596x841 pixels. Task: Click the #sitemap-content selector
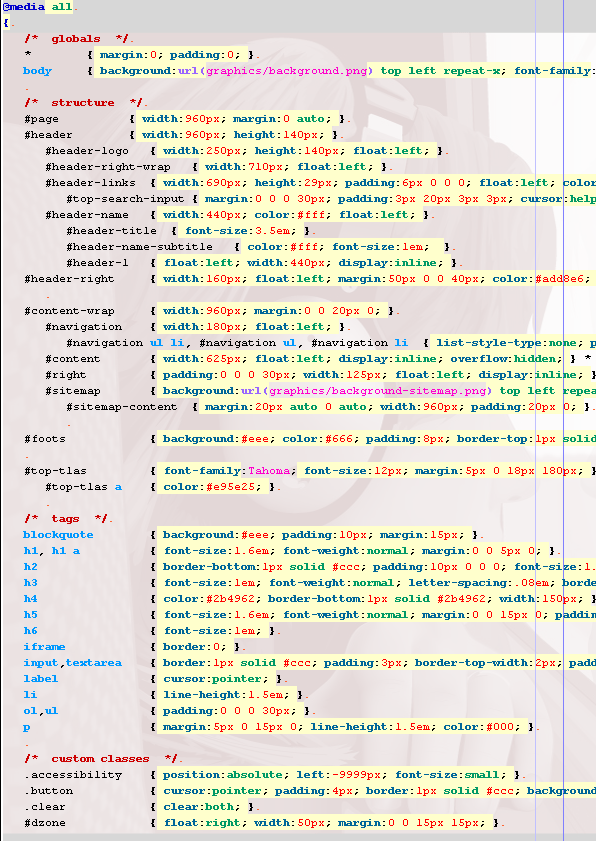[x=122, y=407]
